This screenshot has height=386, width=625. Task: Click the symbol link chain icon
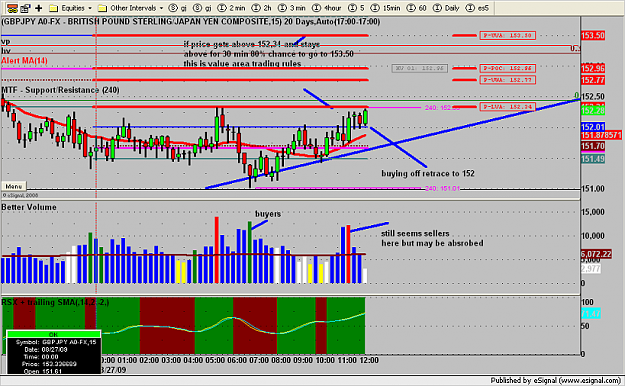(x=12, y=8)
